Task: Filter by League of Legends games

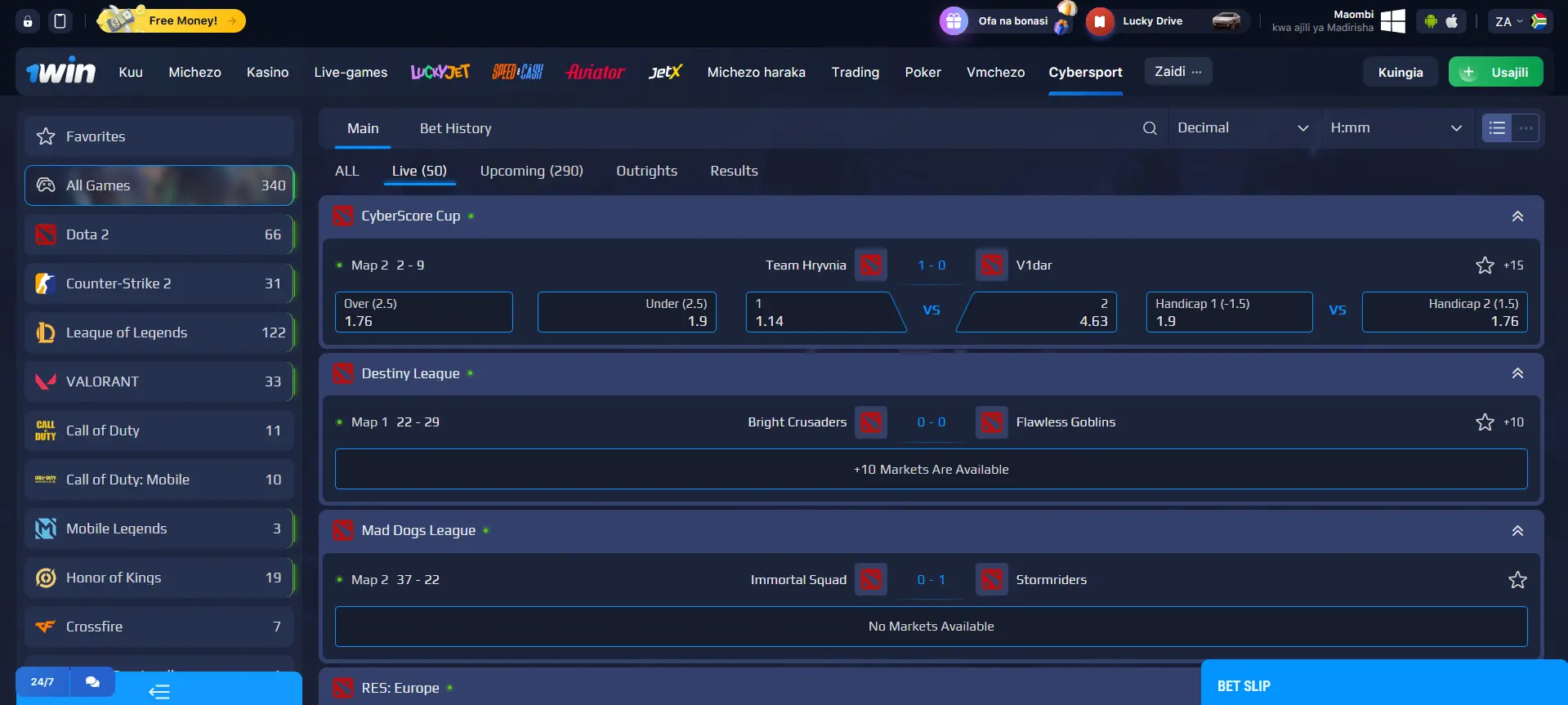Action: point(159,332)
